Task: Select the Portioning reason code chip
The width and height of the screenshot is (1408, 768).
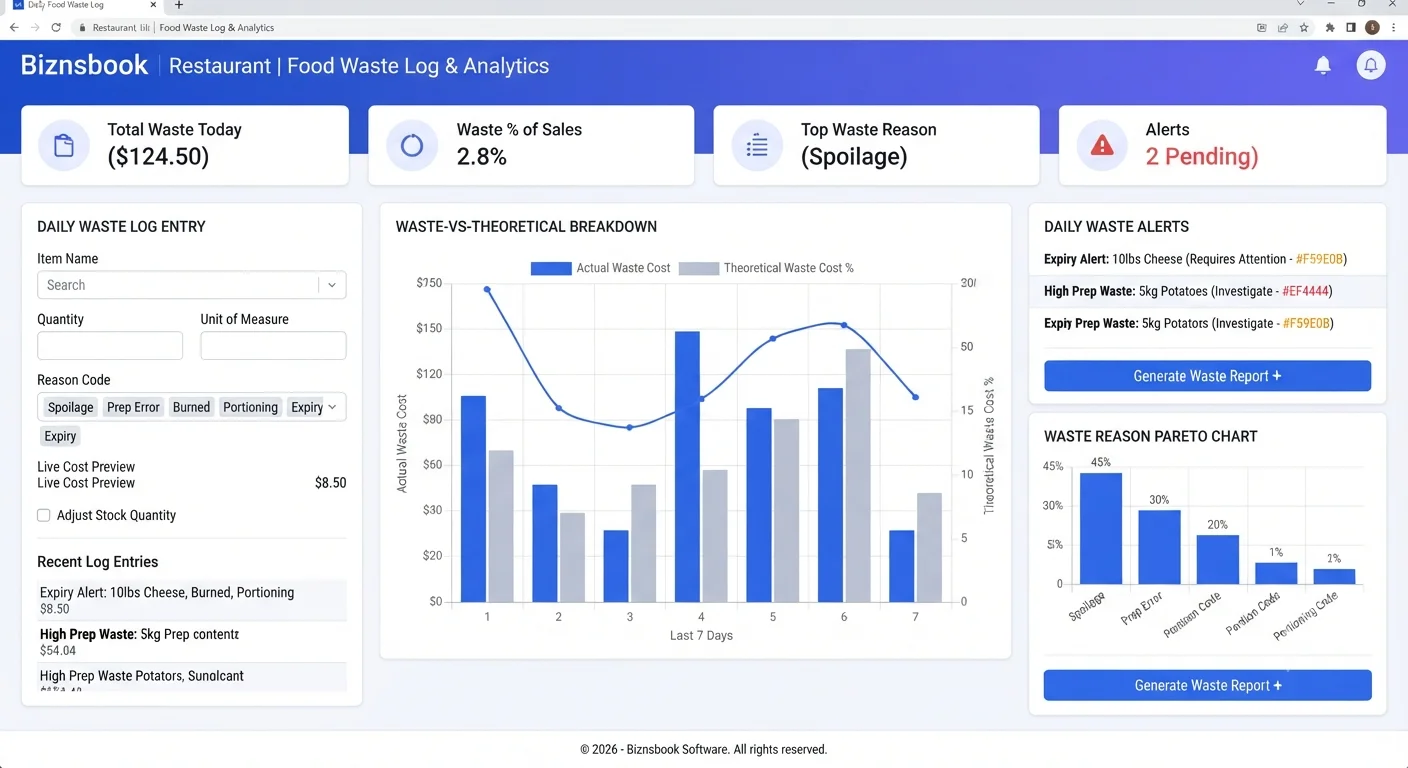Action: click(x=251, y=407)
